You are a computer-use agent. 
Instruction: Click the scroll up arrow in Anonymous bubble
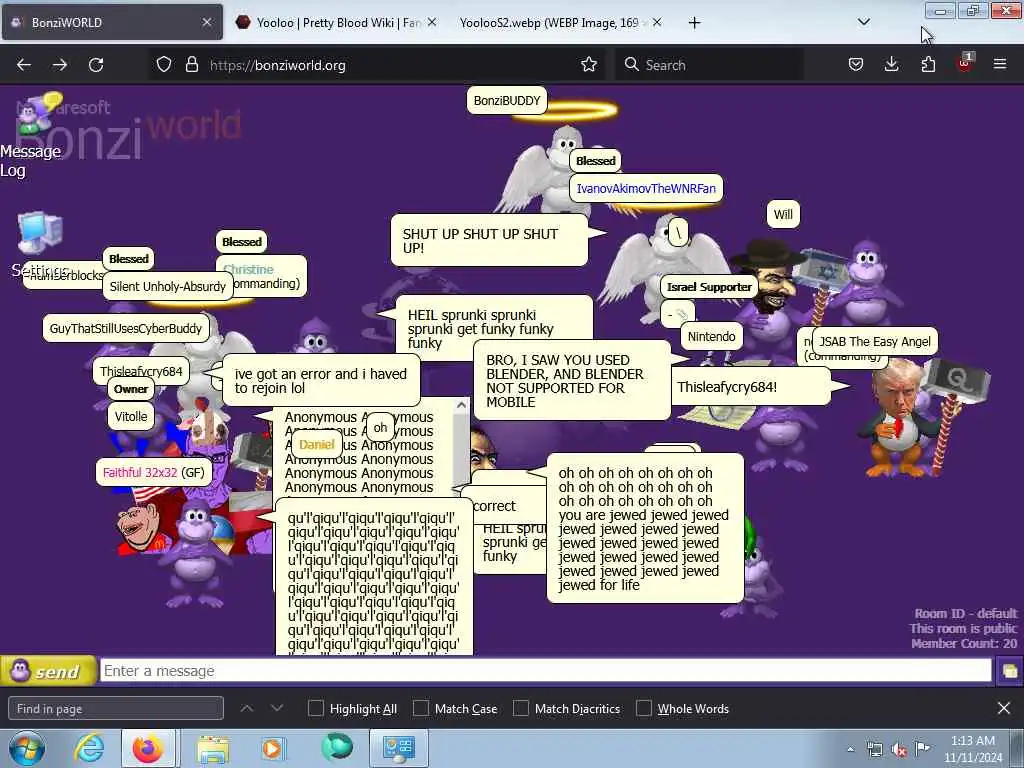click(461, 405)
